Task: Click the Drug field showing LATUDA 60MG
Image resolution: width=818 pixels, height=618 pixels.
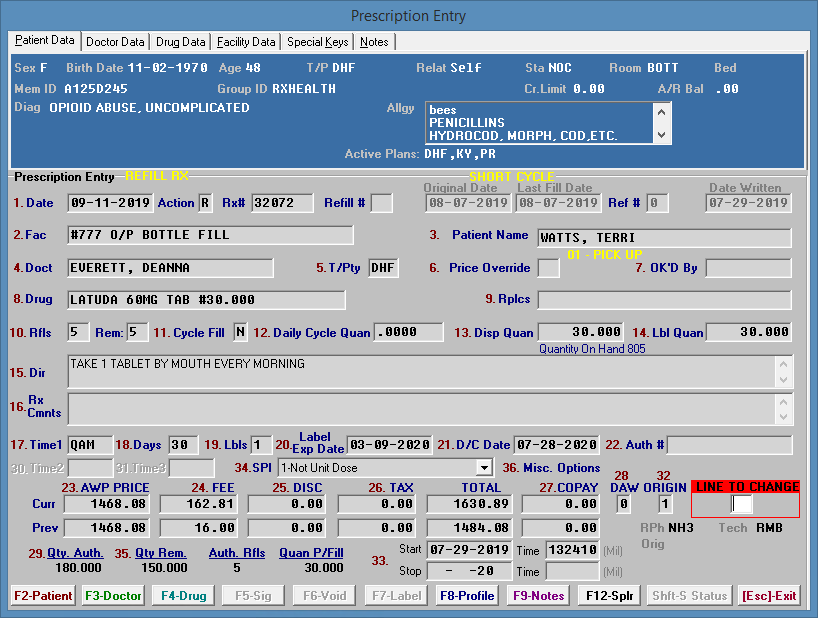Action: pos(206,300)
